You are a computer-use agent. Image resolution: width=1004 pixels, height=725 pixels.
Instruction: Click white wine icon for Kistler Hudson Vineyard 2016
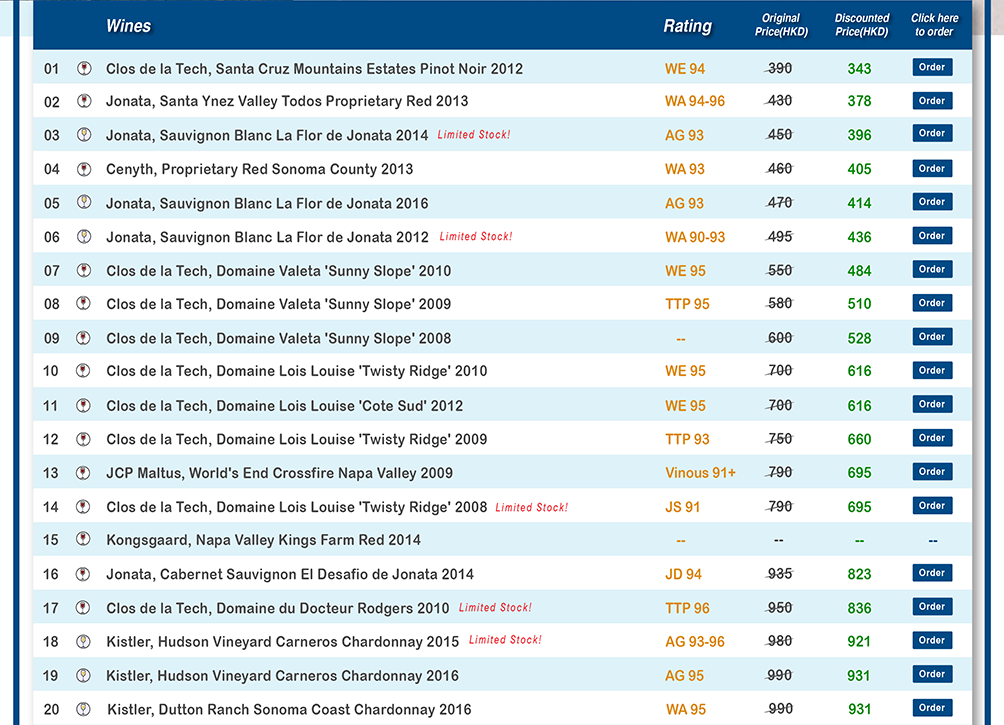[83, 675]
